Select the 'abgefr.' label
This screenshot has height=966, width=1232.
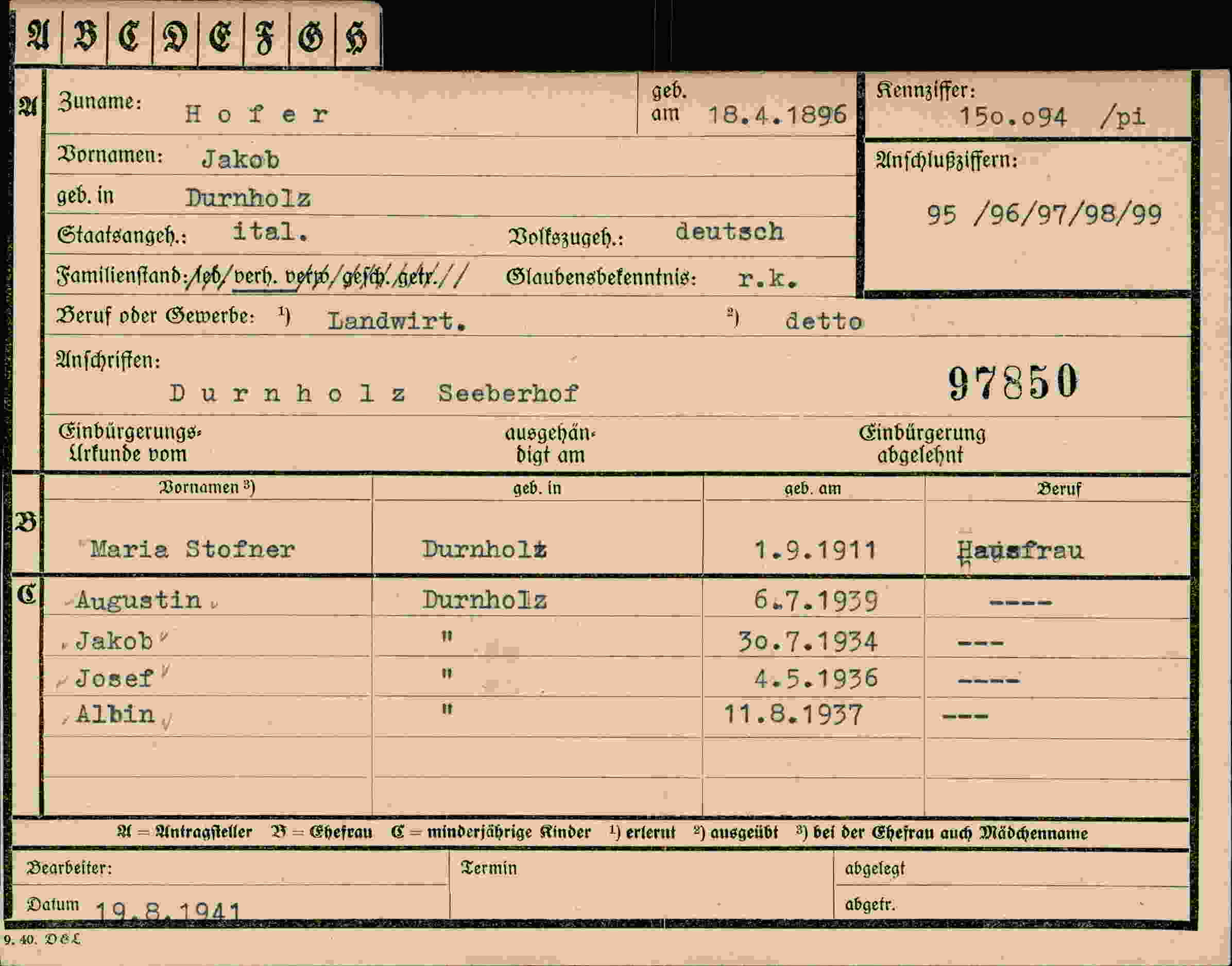(x=870, y=905)
